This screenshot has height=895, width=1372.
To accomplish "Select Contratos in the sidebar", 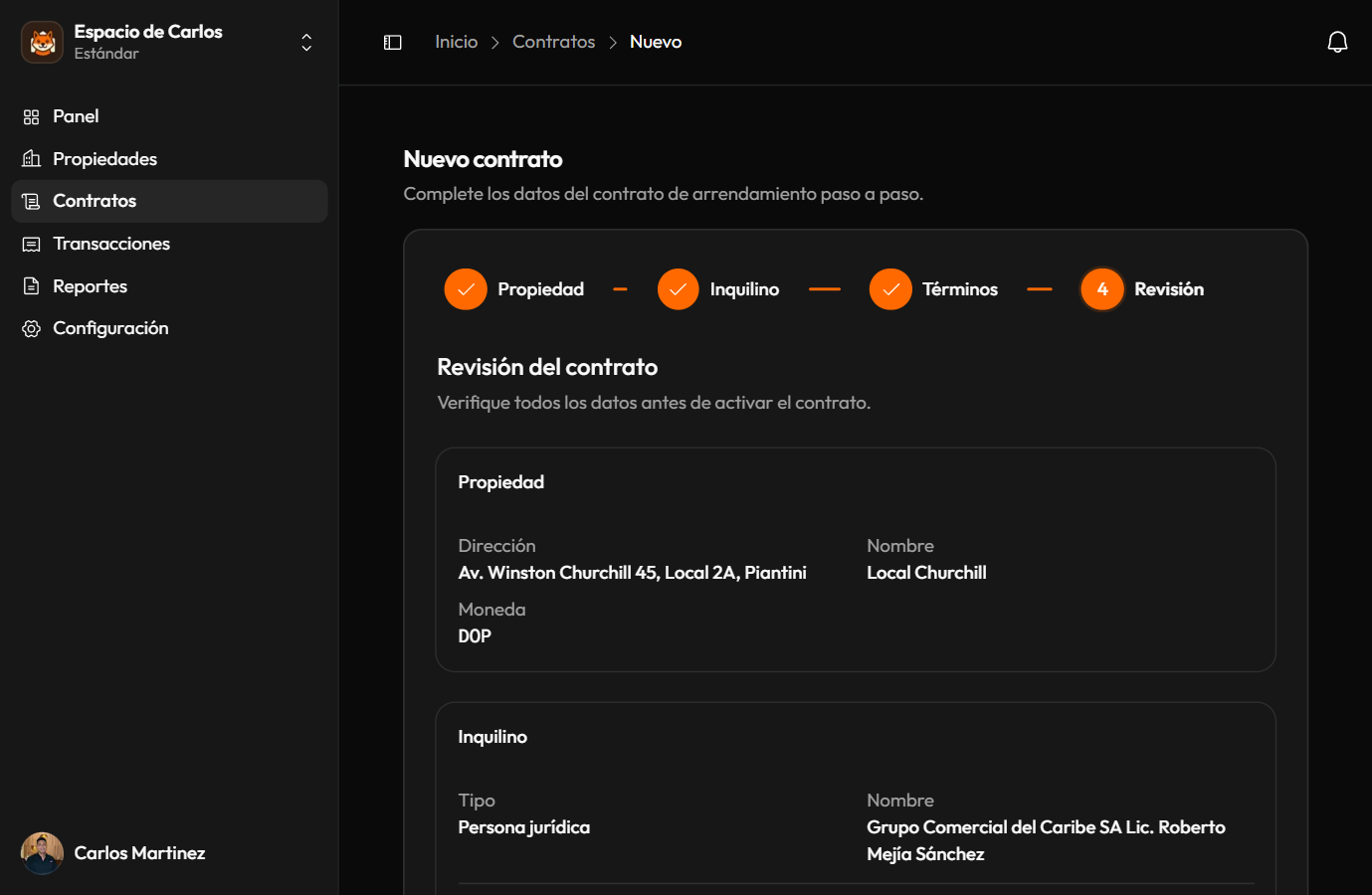I will 169,202.
